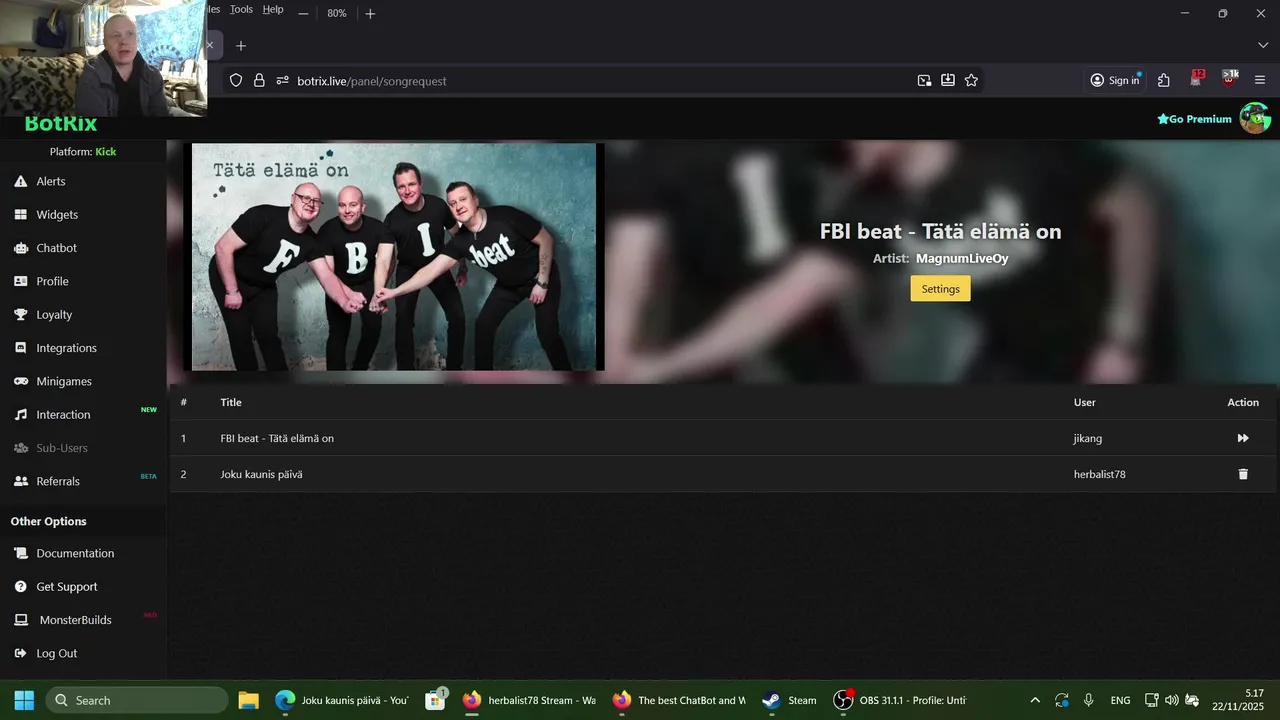Select the Joku kaunis päivä row title

click(x=261, y=474)
